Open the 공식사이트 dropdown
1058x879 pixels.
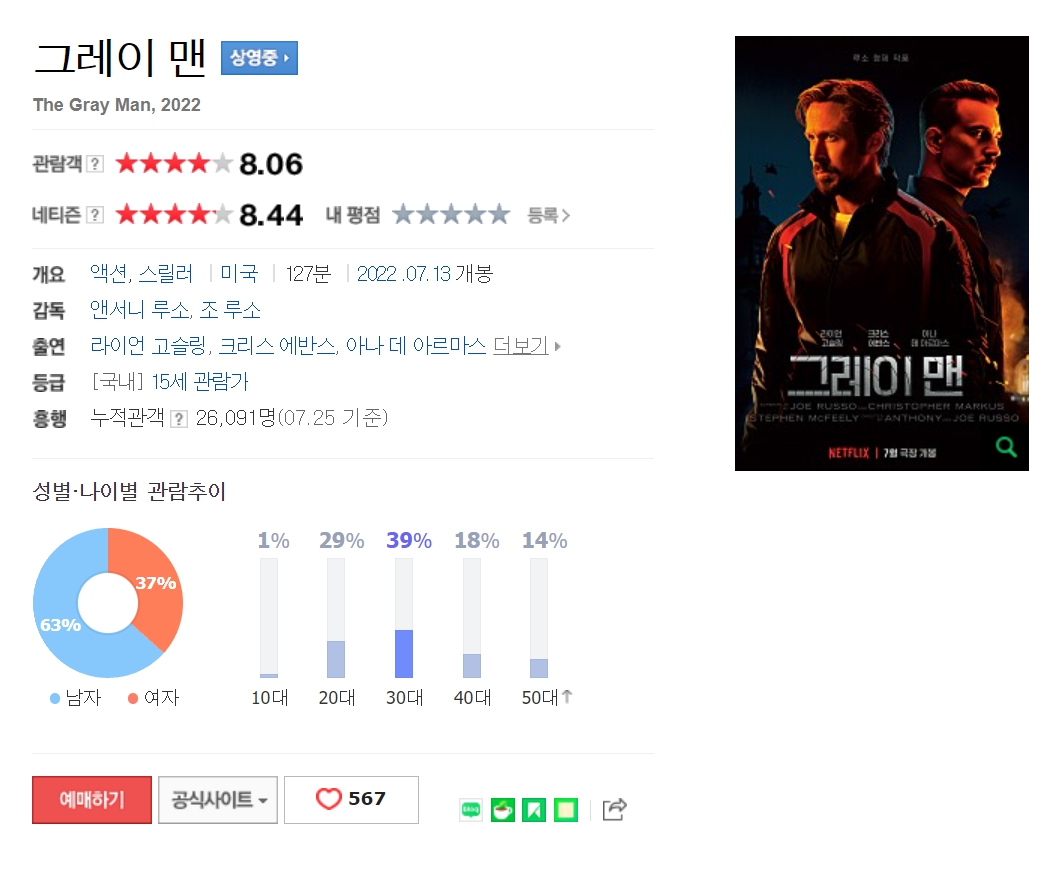click(x=218, y=799)
